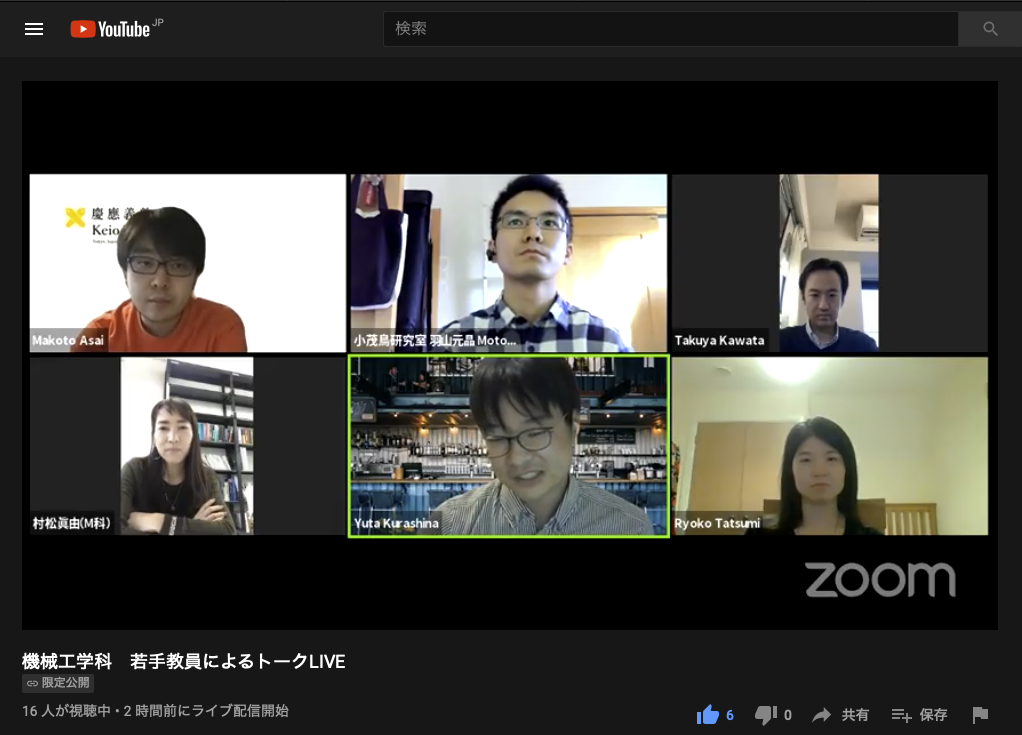Viewport: 1022px width, 735px height.
Task: Save the video using 保存 button
Action: tap(919, 715)
